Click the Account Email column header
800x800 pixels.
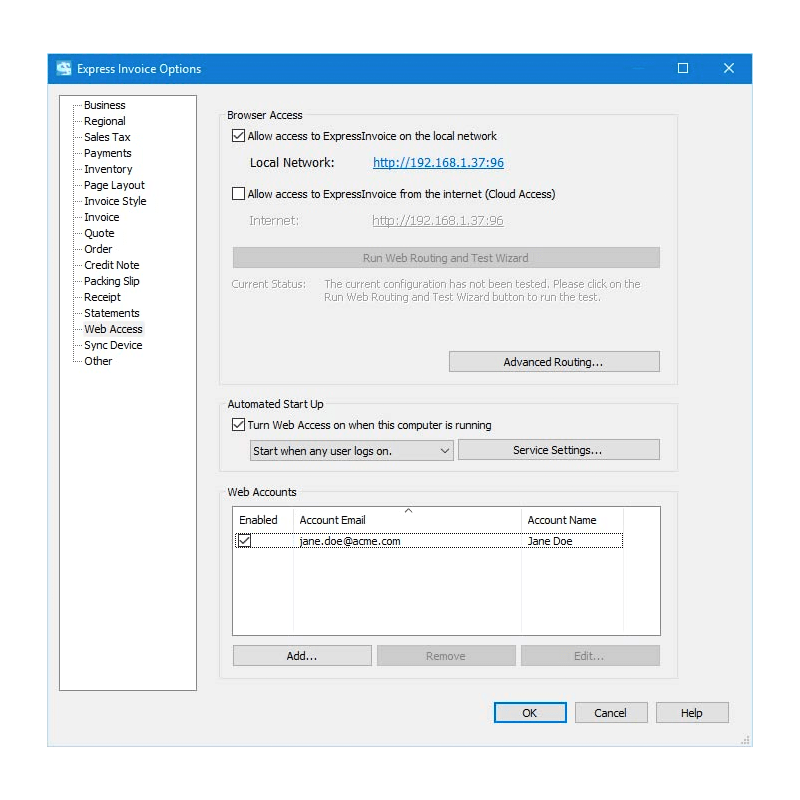coord(407,520)
